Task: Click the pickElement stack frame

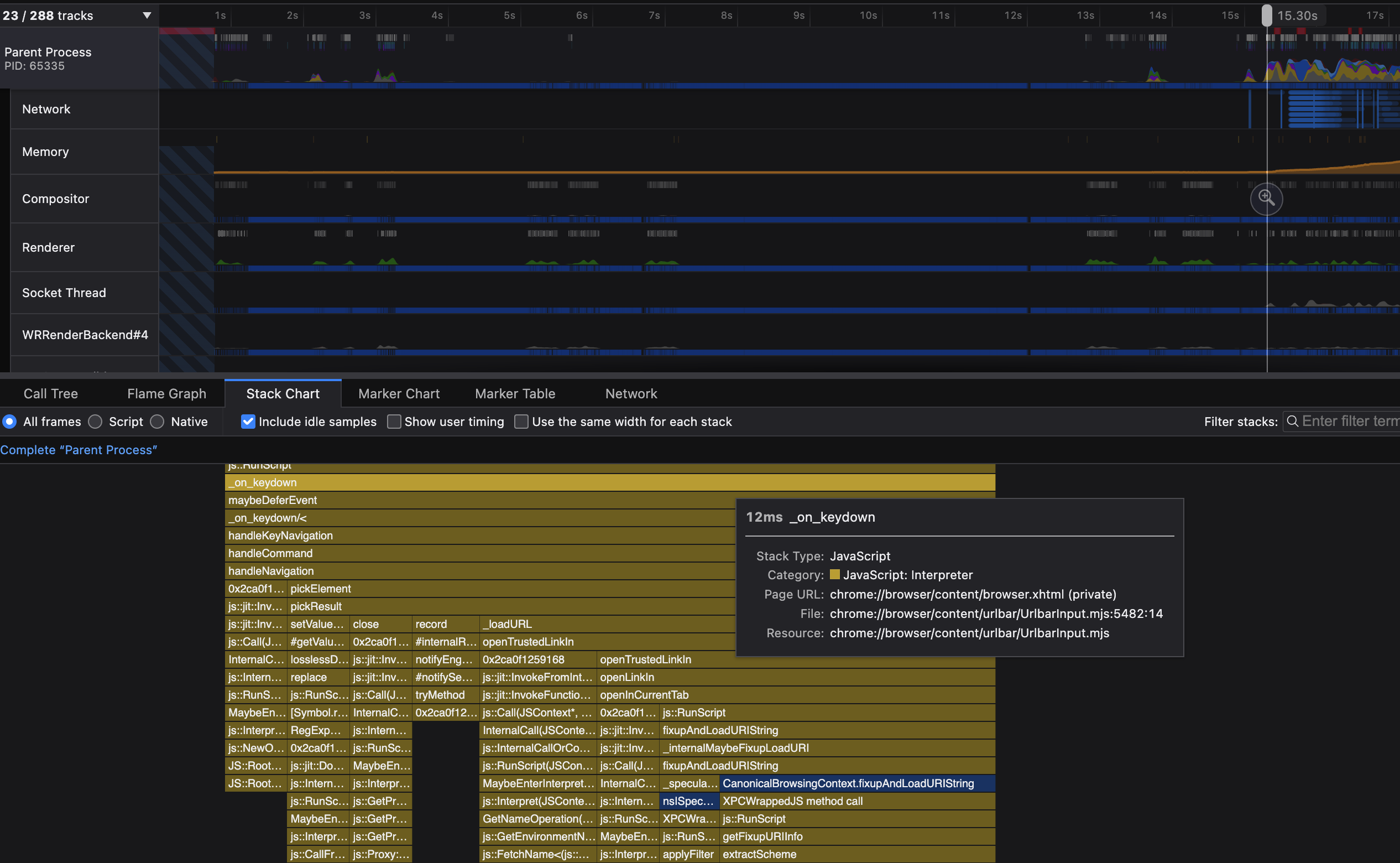Action: [511, 589]
